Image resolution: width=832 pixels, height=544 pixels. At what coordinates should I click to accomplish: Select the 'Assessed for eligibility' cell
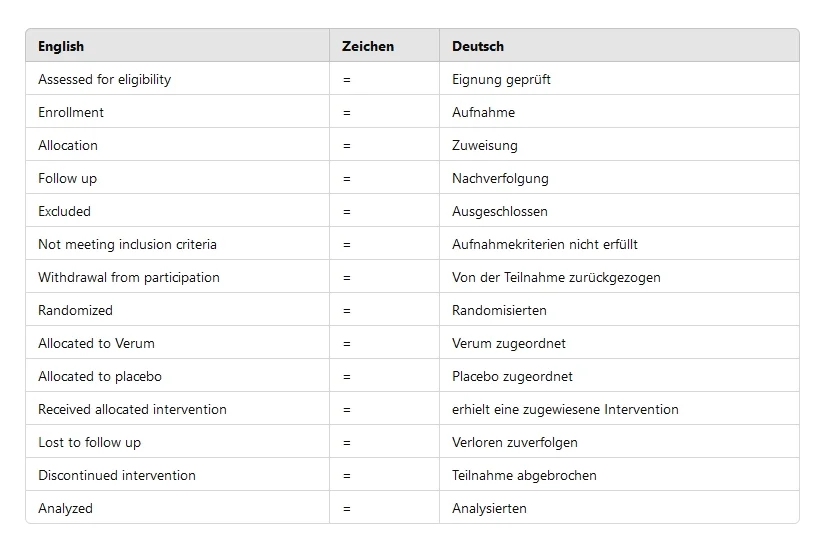pos(104,79)
